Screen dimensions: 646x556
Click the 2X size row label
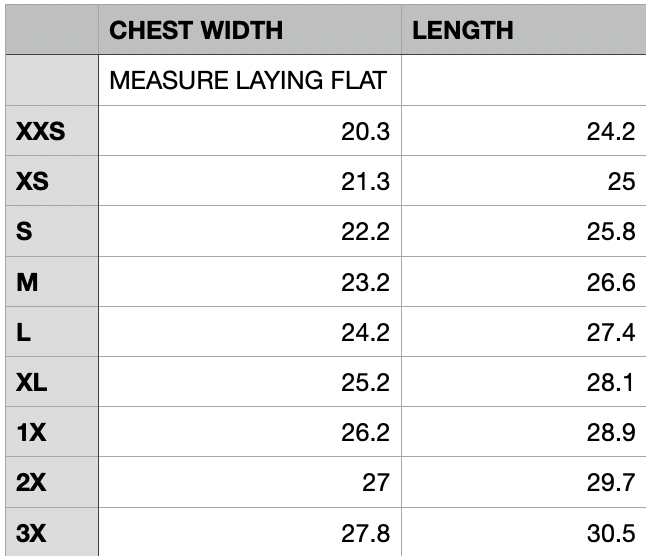pos(52,482)
